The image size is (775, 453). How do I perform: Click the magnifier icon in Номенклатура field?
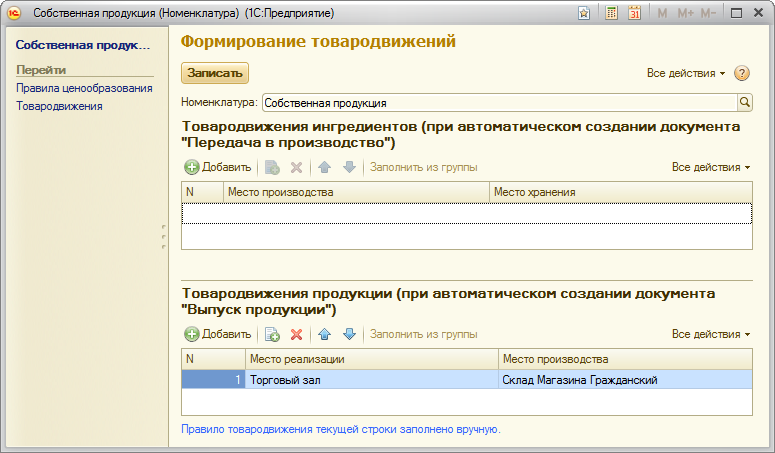pyautogui.click(x=744, y=102)
